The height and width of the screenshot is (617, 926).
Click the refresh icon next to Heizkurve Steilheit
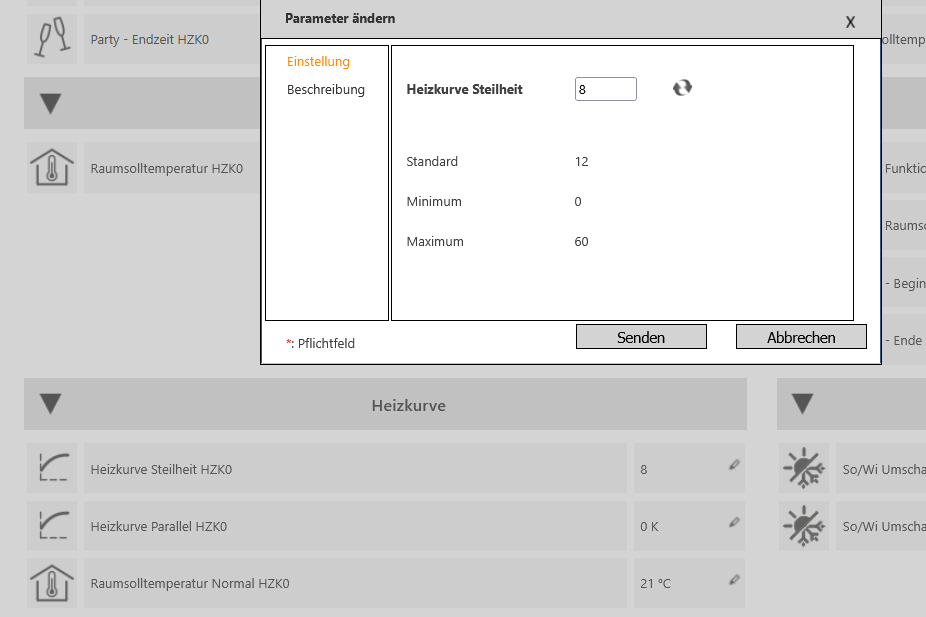pyautogui.click(x=682, y=88)
